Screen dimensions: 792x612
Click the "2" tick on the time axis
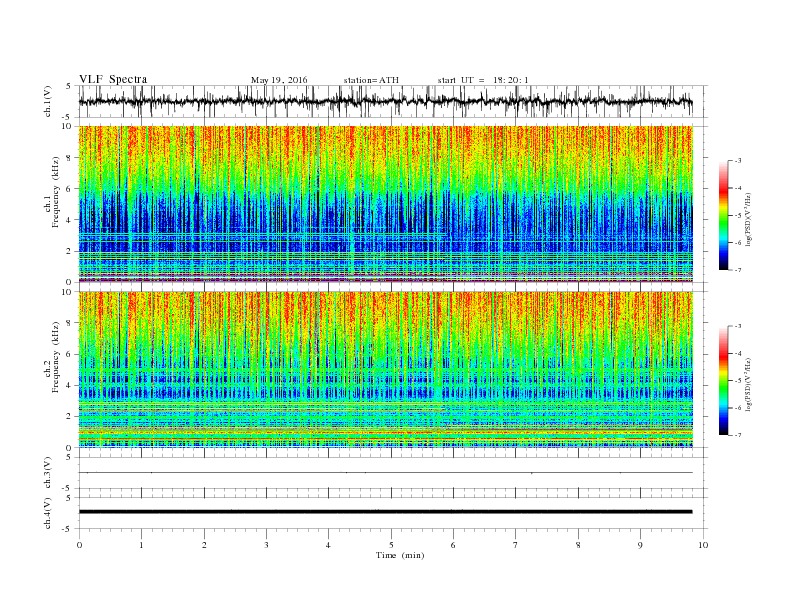(x=204, y=545)
